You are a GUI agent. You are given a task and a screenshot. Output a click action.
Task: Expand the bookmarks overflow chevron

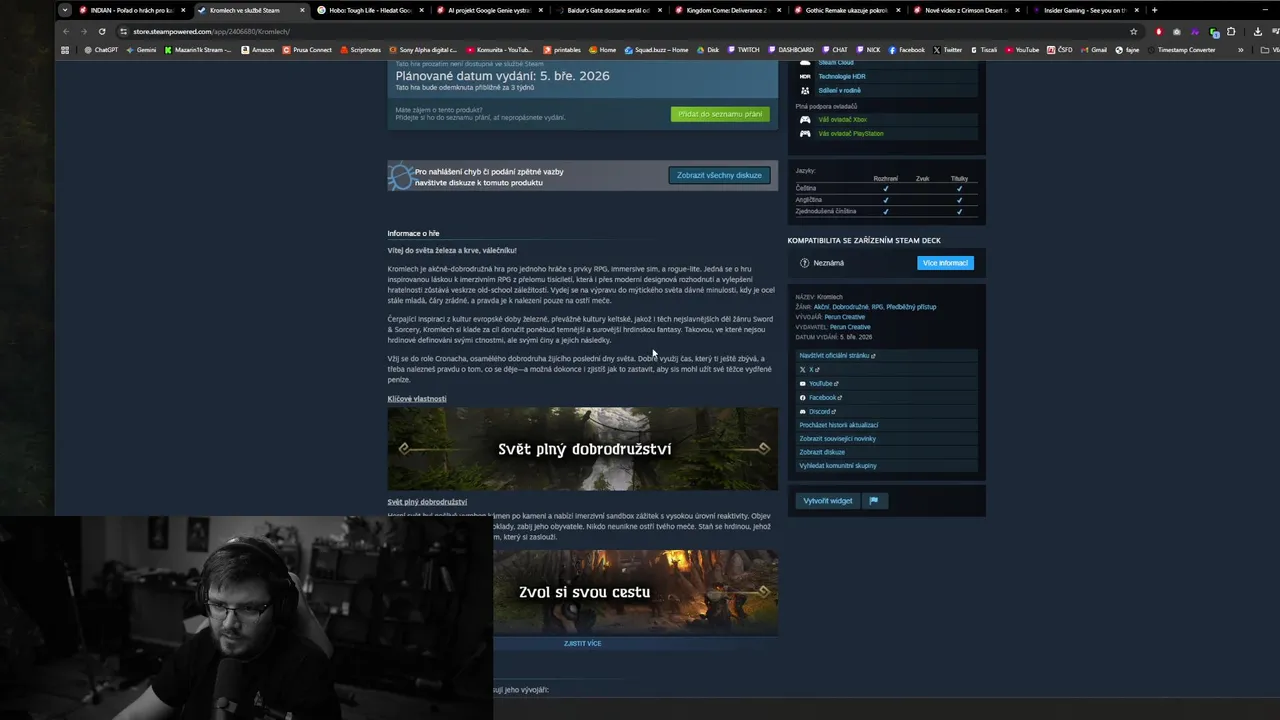coord(1241,50)
